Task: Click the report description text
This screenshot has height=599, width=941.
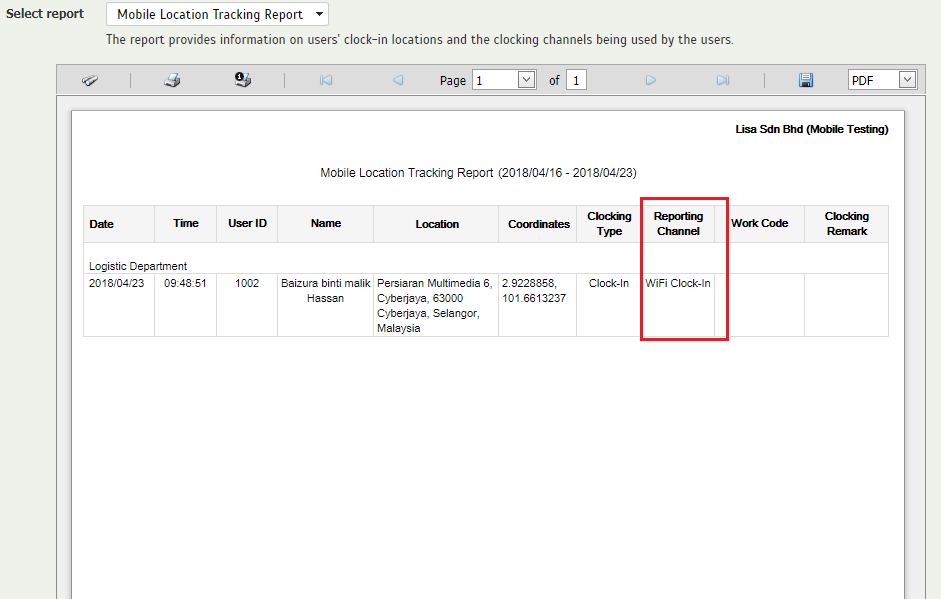Action: coord(419,40)
